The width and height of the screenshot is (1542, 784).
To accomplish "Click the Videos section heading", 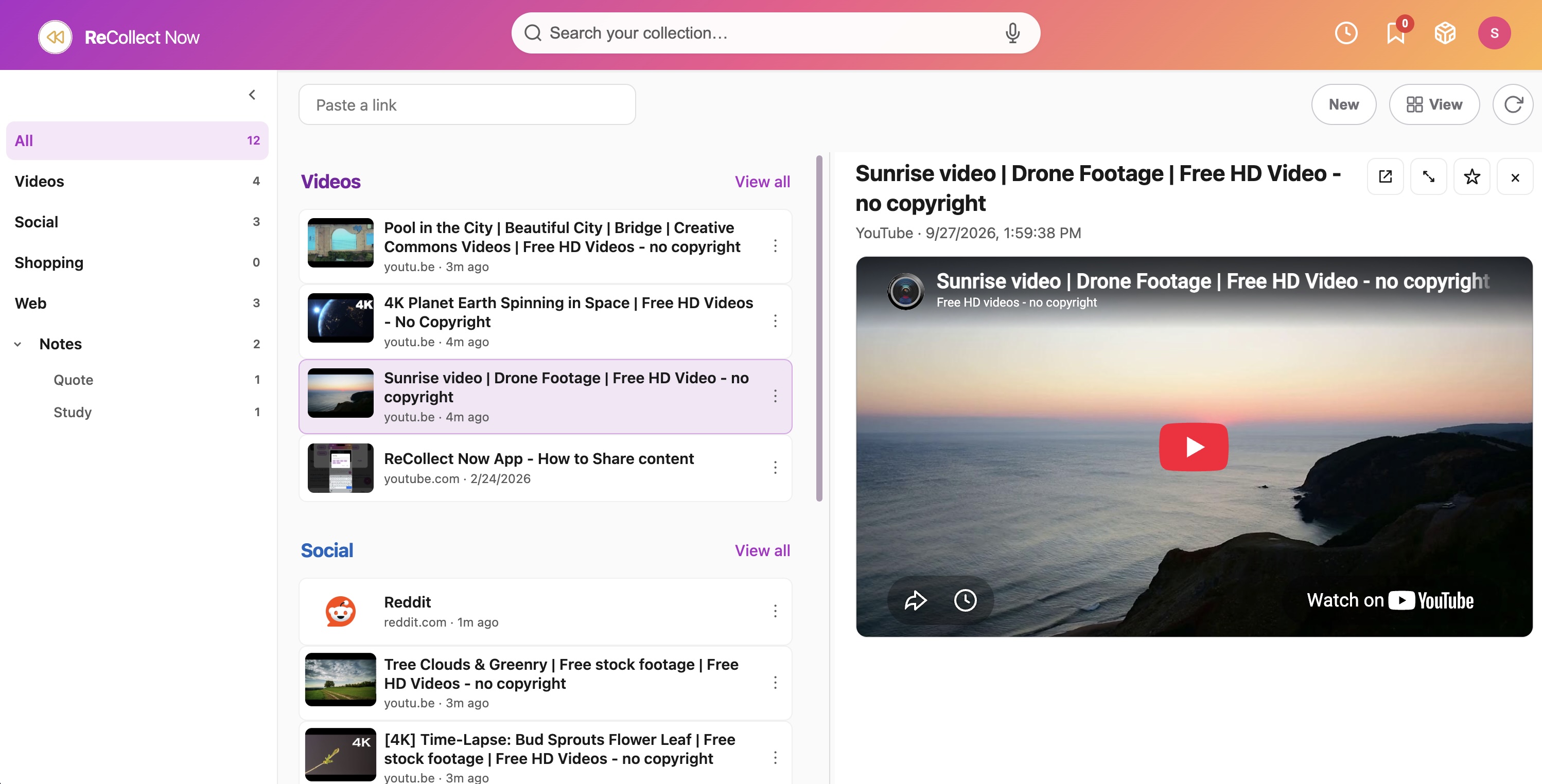I will point(330,182).
